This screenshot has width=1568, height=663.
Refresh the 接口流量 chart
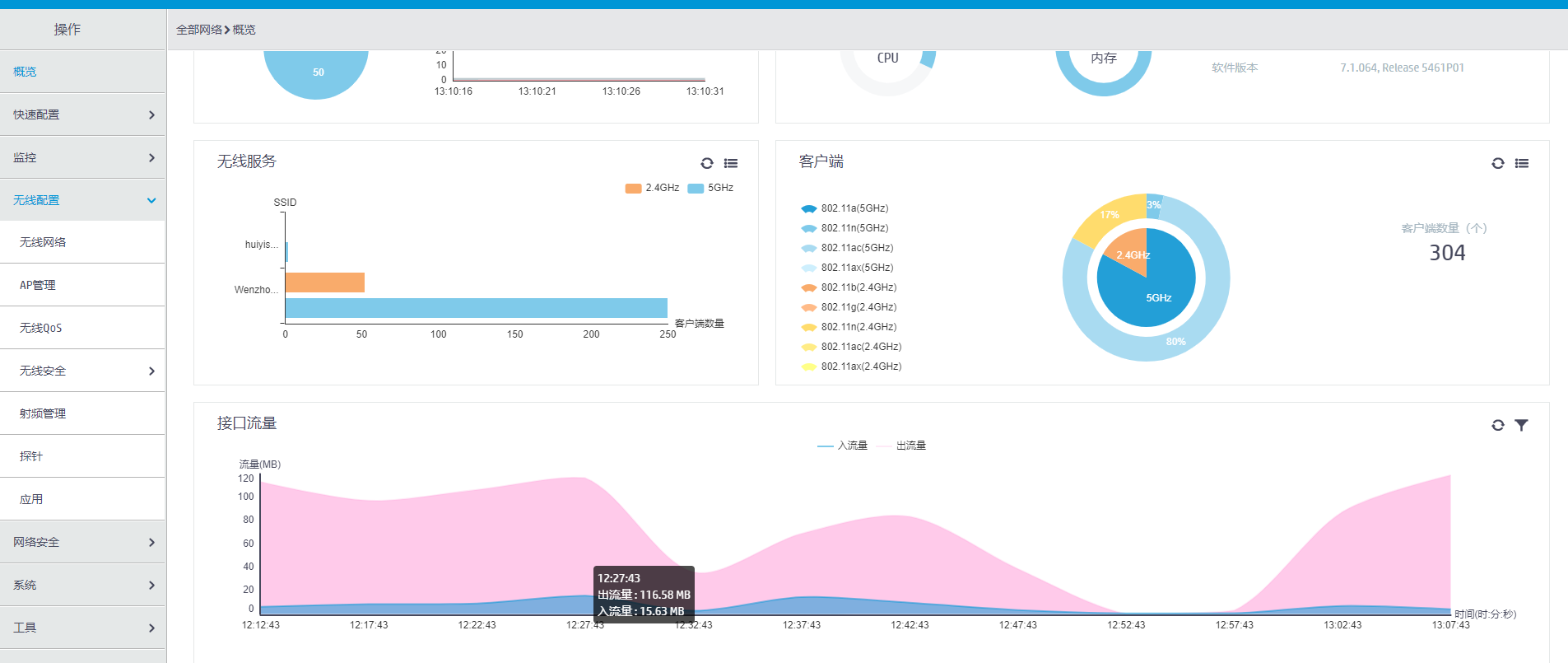1498,425
